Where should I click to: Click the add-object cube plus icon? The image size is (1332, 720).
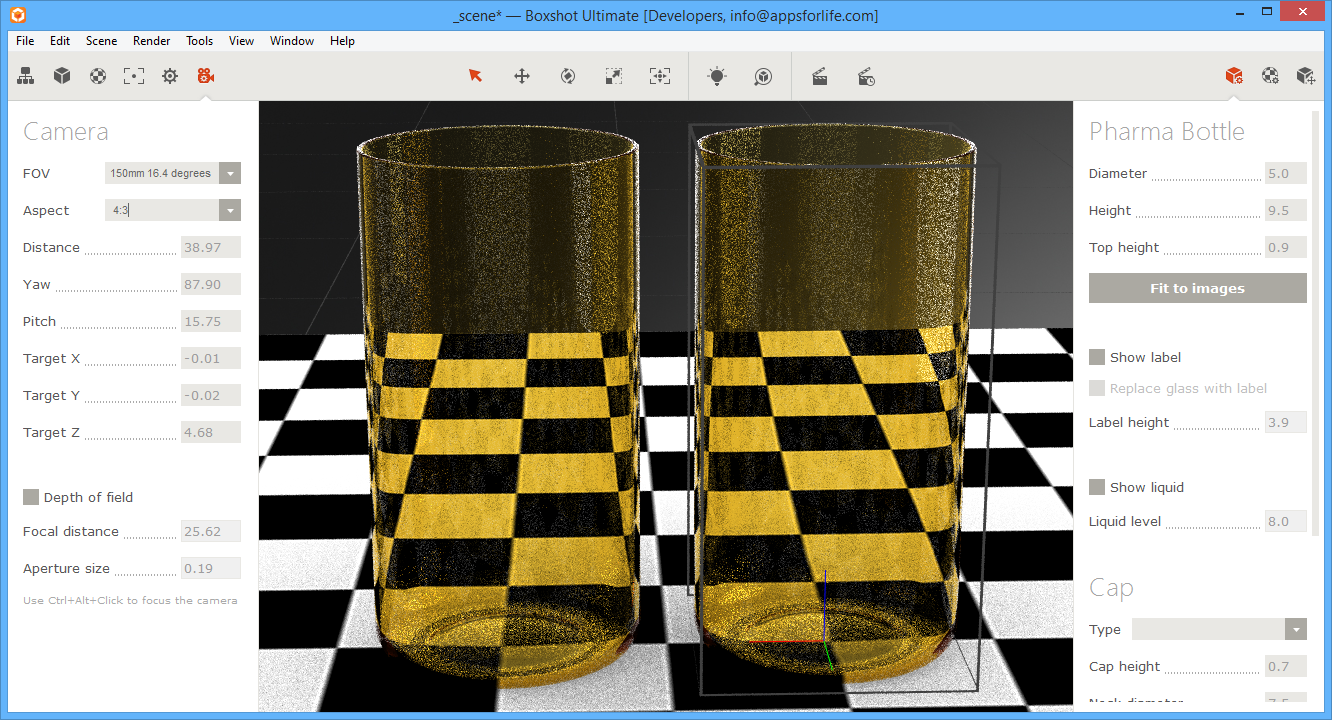point(1306,76)
